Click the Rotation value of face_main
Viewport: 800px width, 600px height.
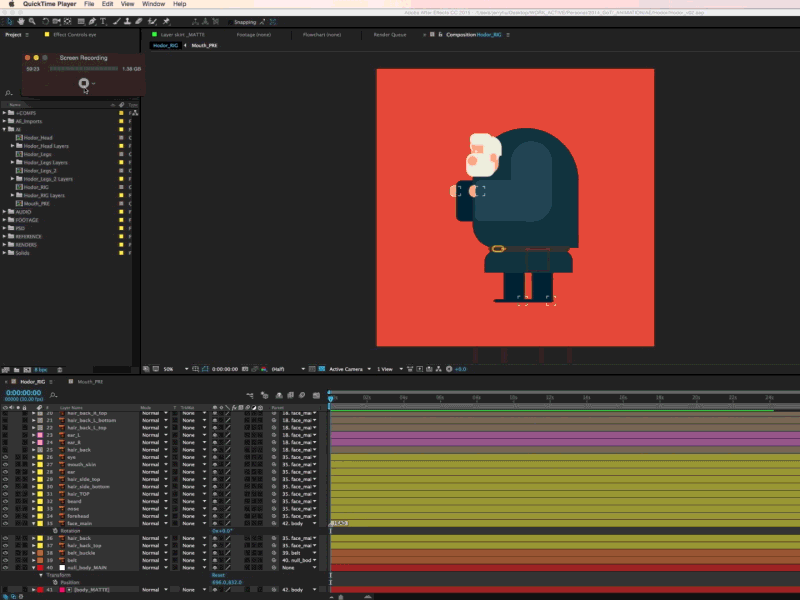tap(222, 531)
